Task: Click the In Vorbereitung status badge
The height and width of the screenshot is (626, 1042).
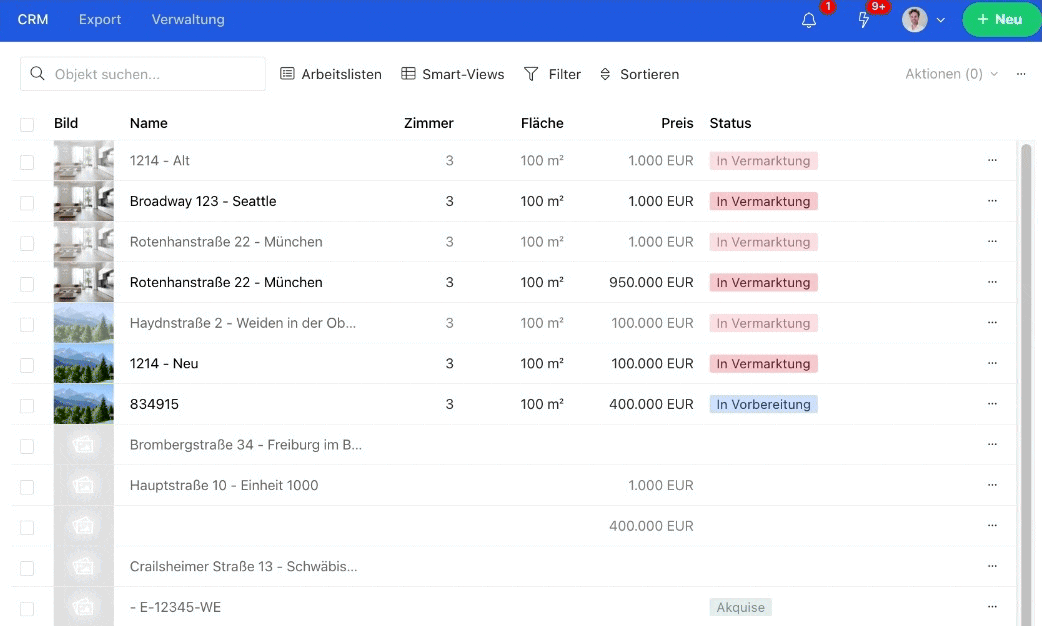Action: pos(763,405)
